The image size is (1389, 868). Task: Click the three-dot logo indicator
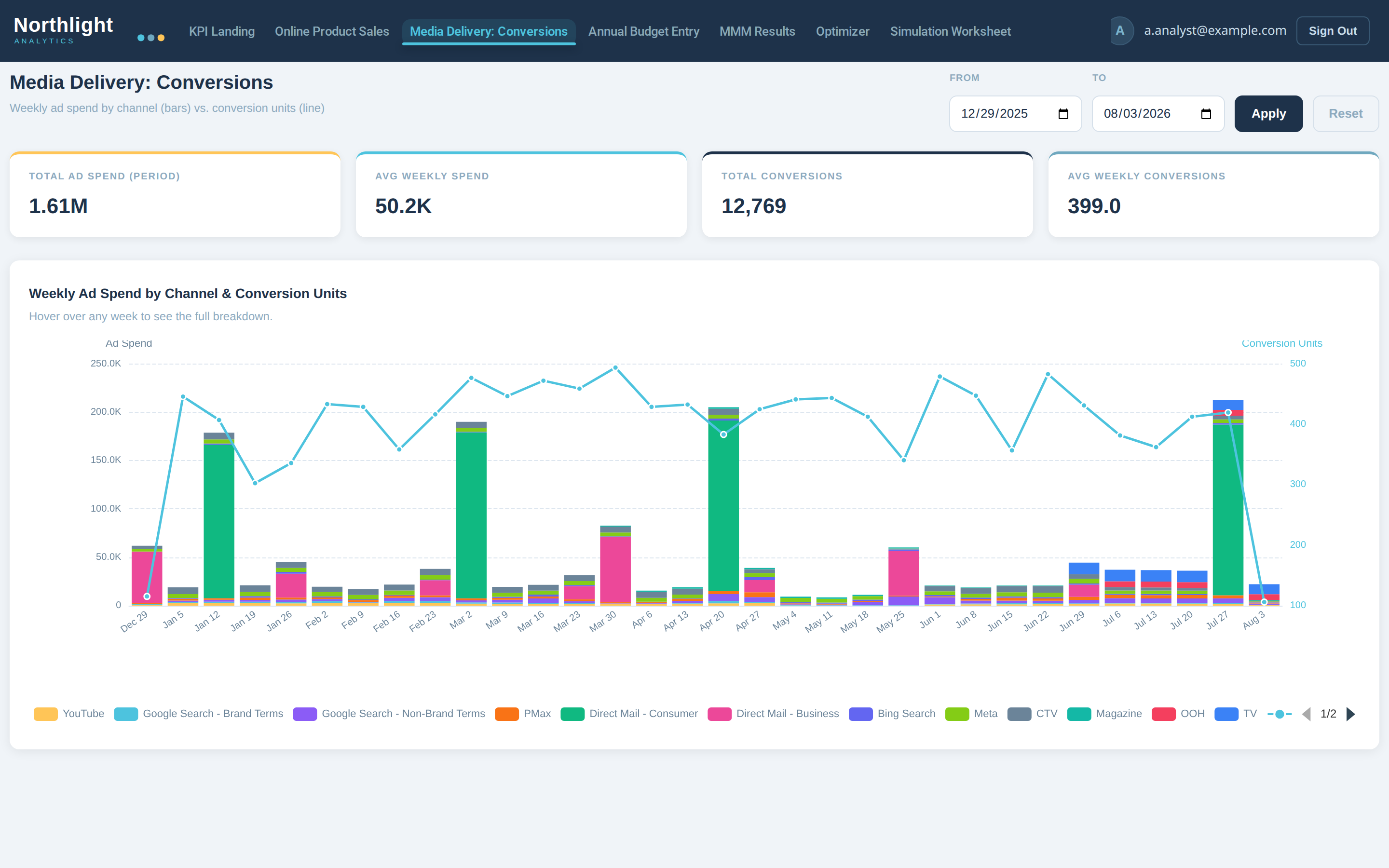tap(151, 38)
